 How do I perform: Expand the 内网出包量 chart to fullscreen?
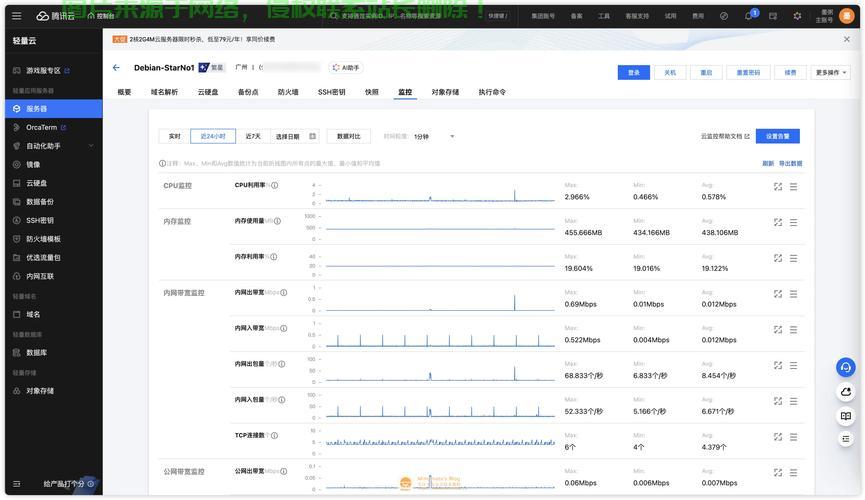778,365
